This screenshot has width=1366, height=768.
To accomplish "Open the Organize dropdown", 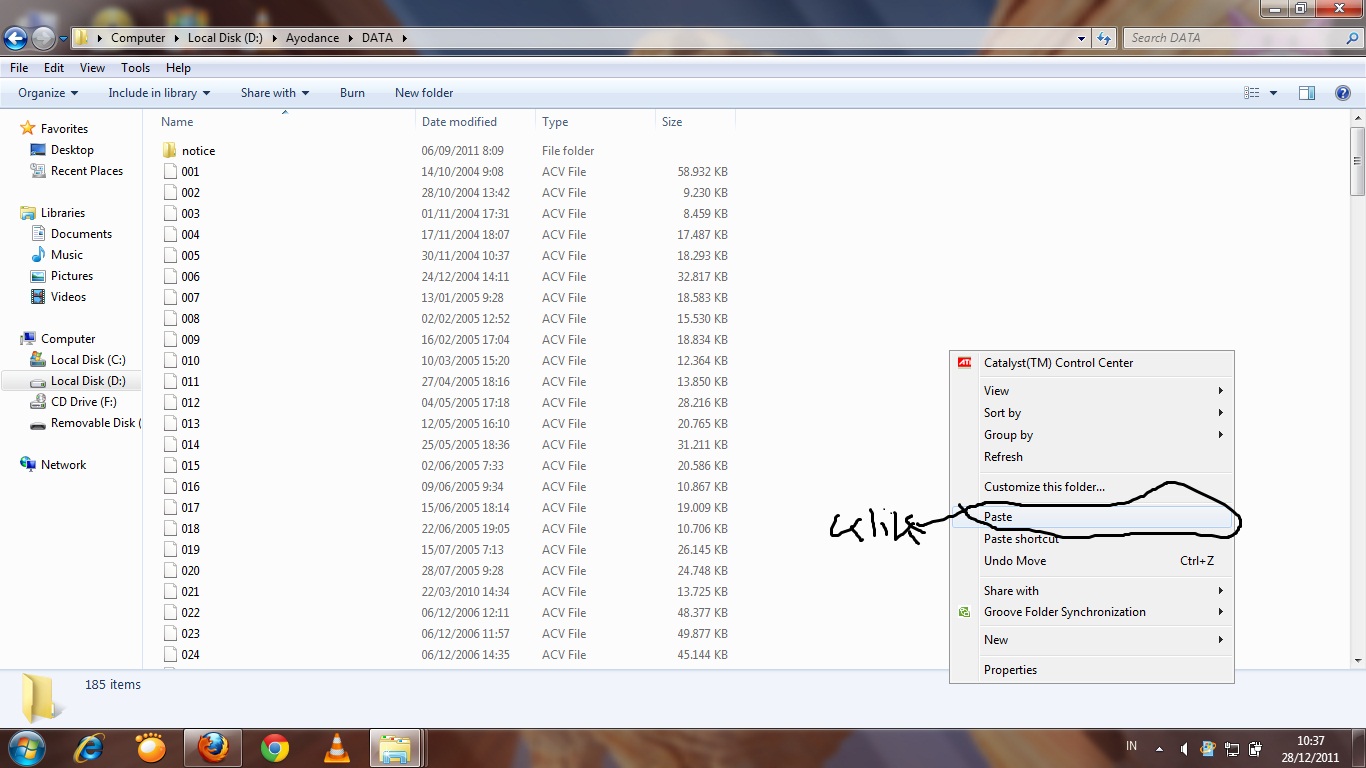I will [48, 93].
